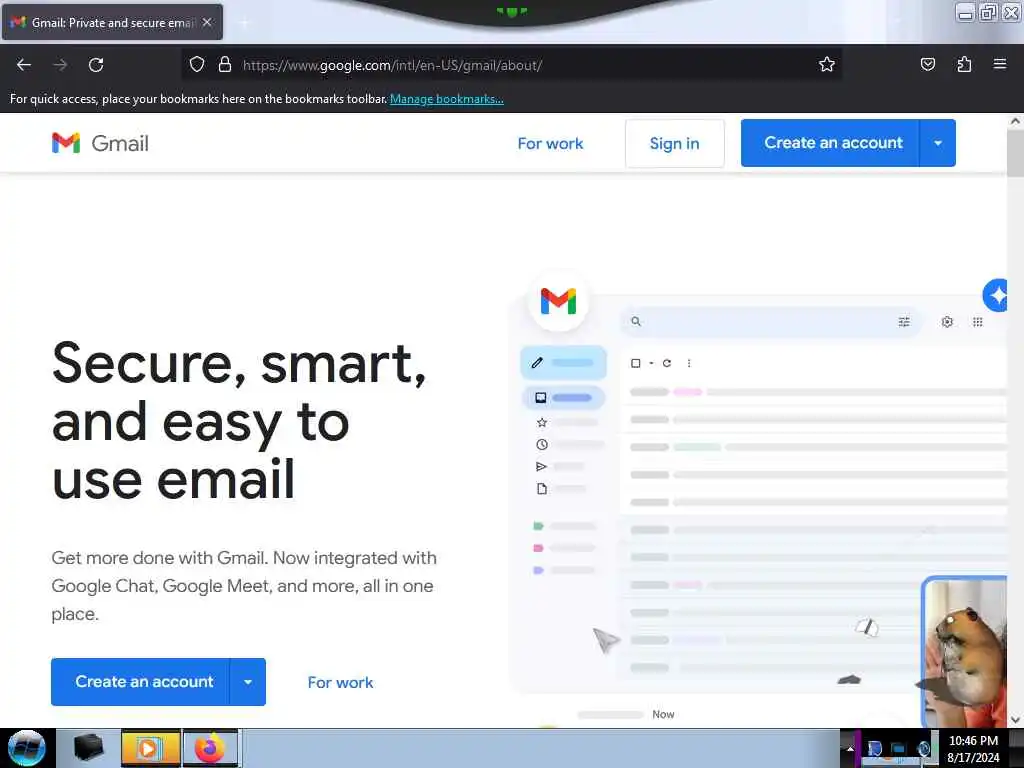Click the pink label tag in the mock sidebar
1024x768 pixels.
coord(538,548)
